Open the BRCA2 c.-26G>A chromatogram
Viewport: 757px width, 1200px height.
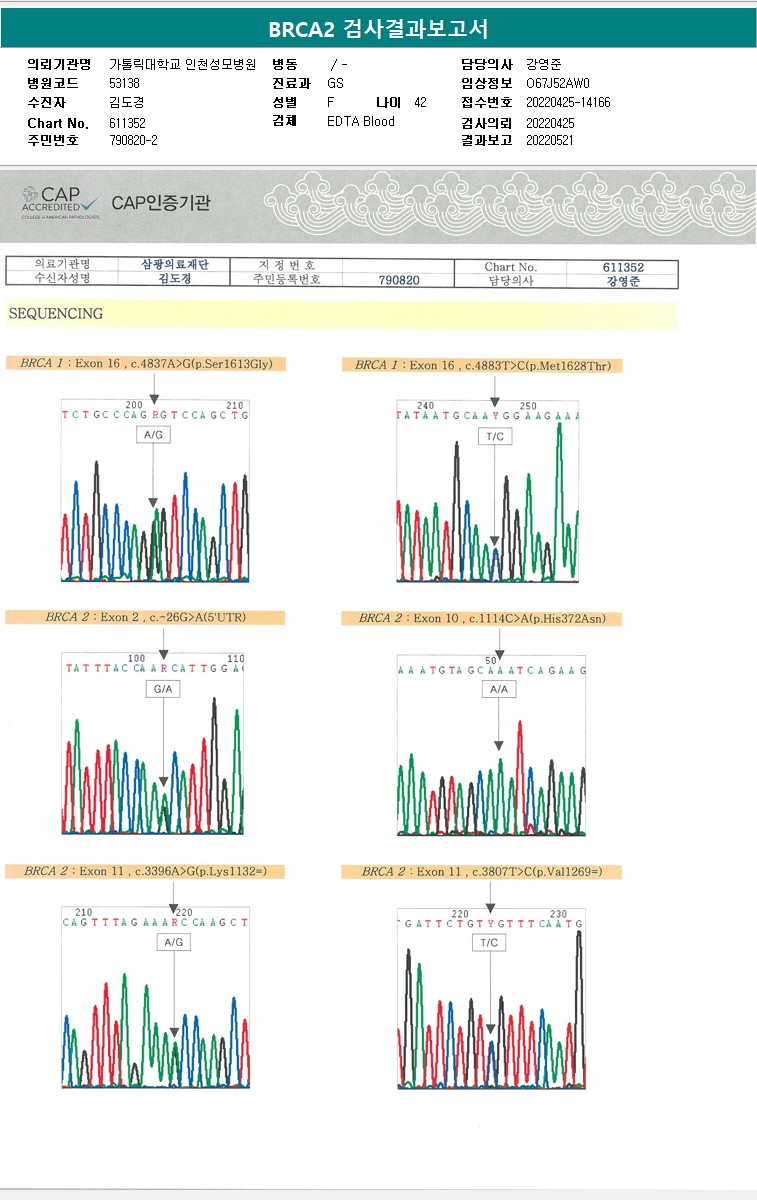[153, 744]
